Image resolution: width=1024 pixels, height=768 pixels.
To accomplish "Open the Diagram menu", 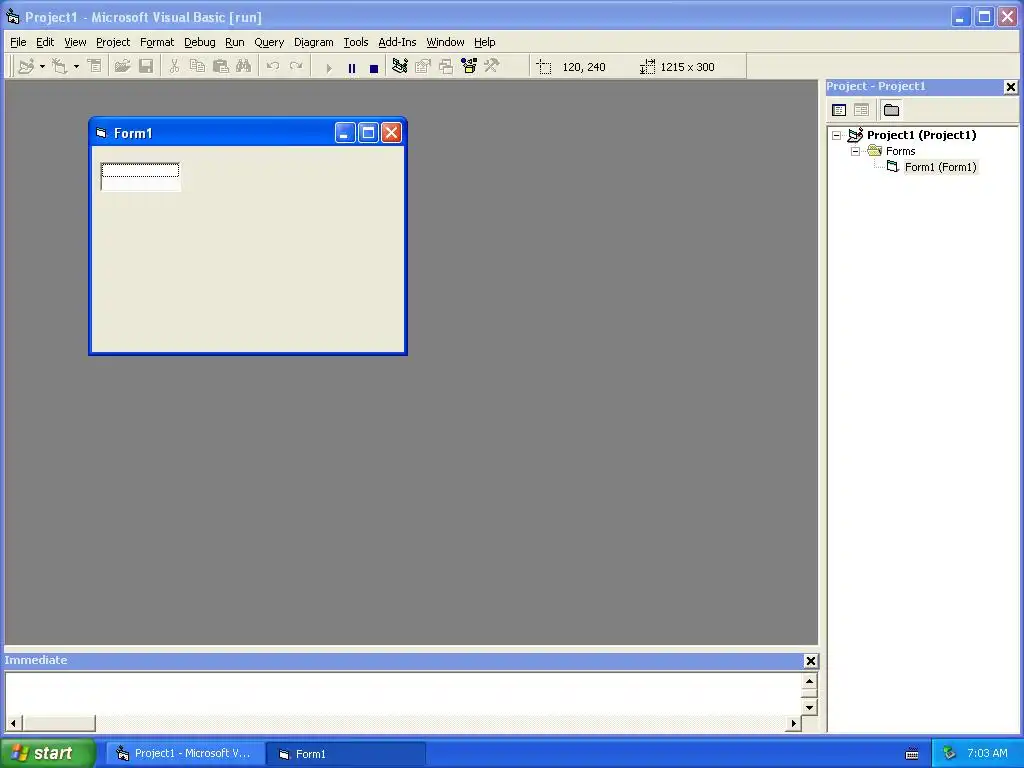I will 313,42.
